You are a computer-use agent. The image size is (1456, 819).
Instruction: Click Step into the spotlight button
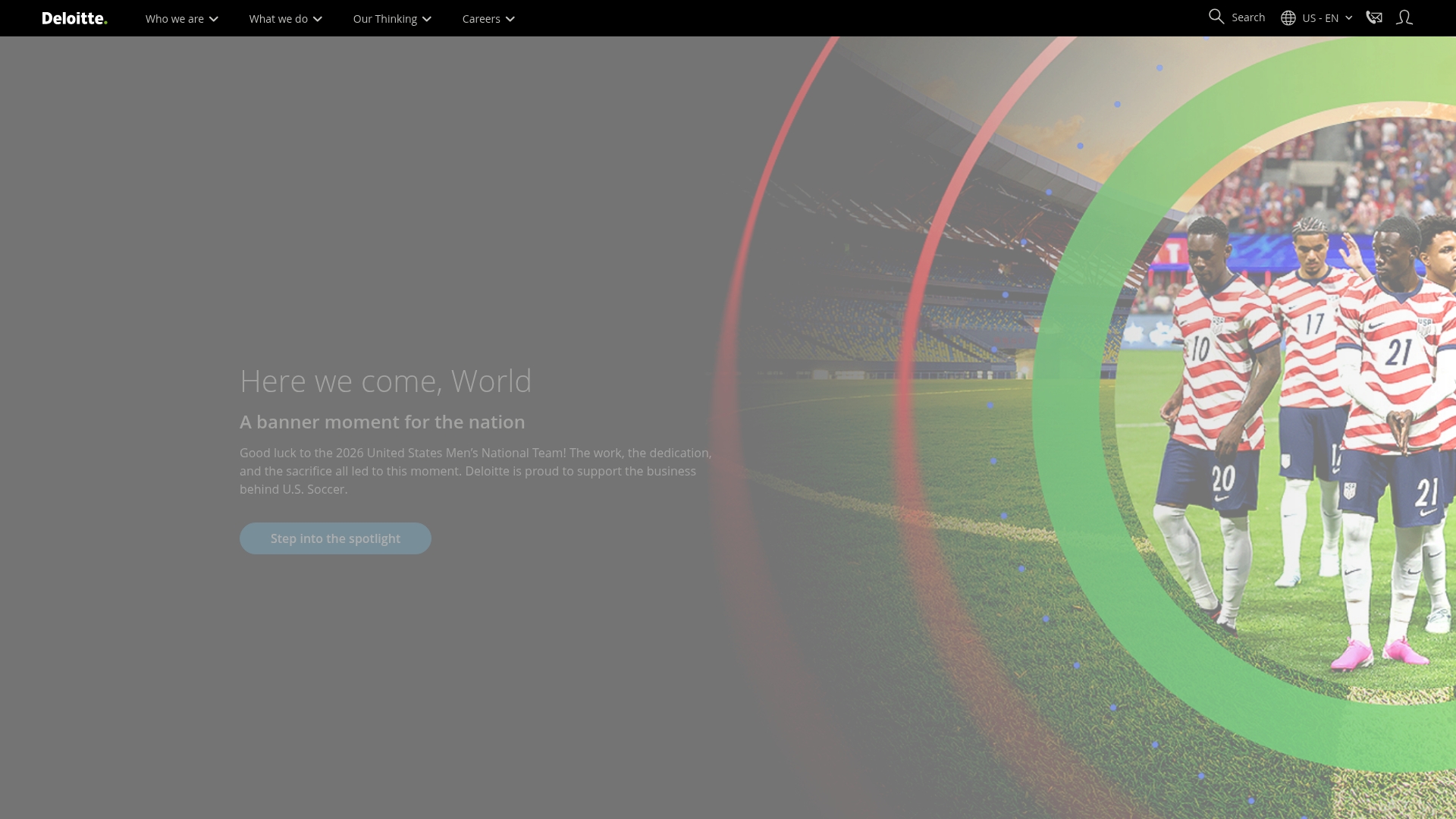pyautogui.click(x=335, y=538)
